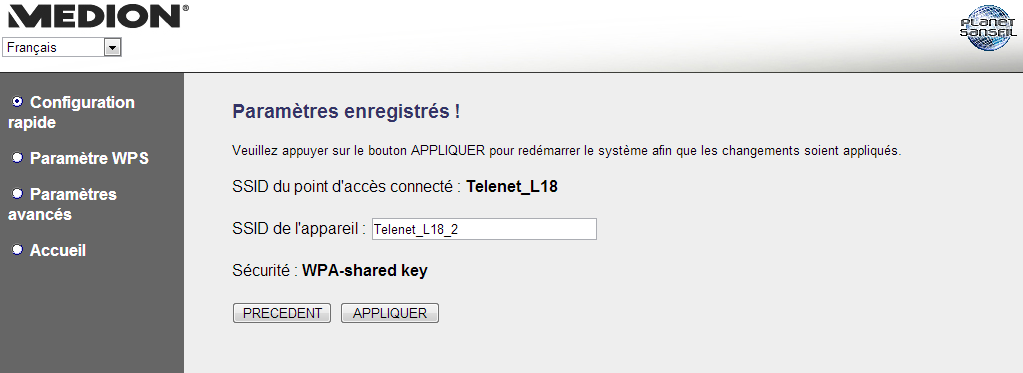Select the bullet icon beside Paramètres avancés
The height and width of the screenshot is (373, 1023).
click(x=18, y=194)
